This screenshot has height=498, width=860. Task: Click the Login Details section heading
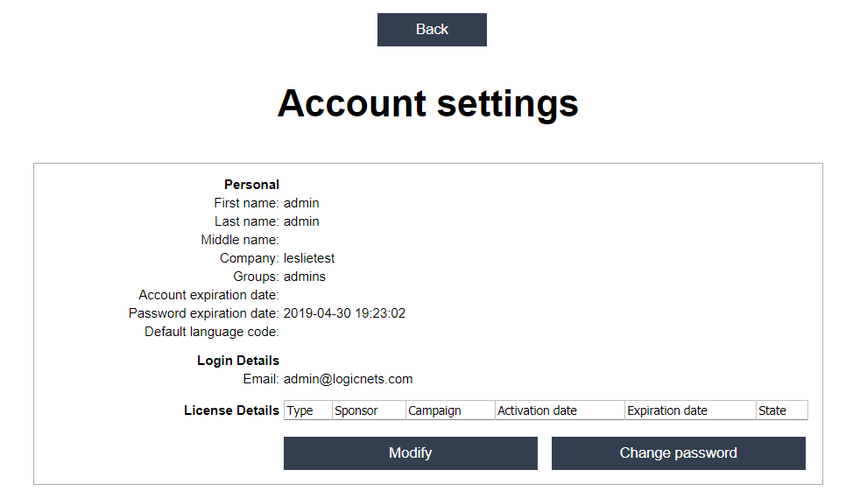click(x=238, y=360)
